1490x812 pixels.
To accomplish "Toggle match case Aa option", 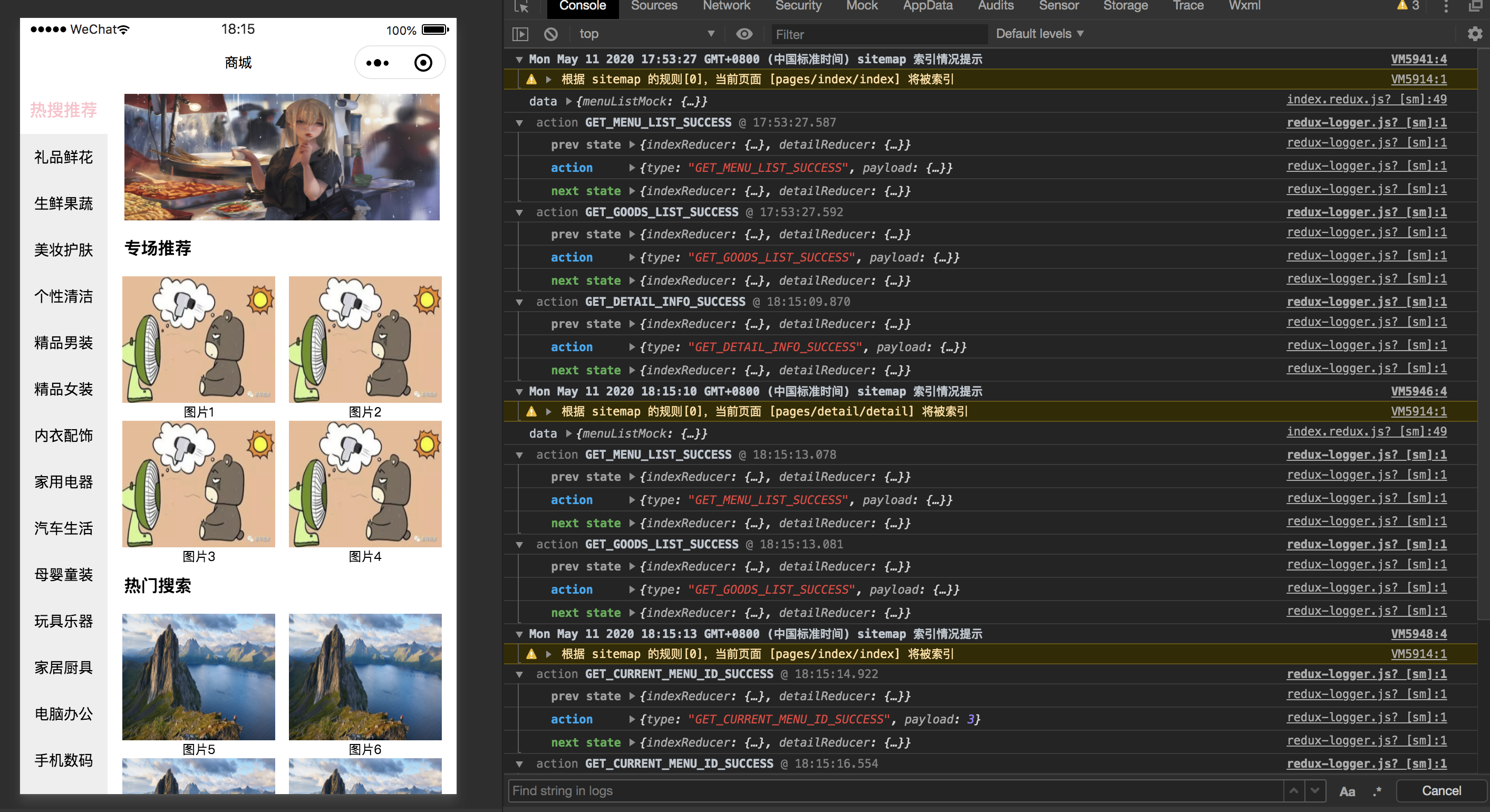I will click(x=1347, y=791).
